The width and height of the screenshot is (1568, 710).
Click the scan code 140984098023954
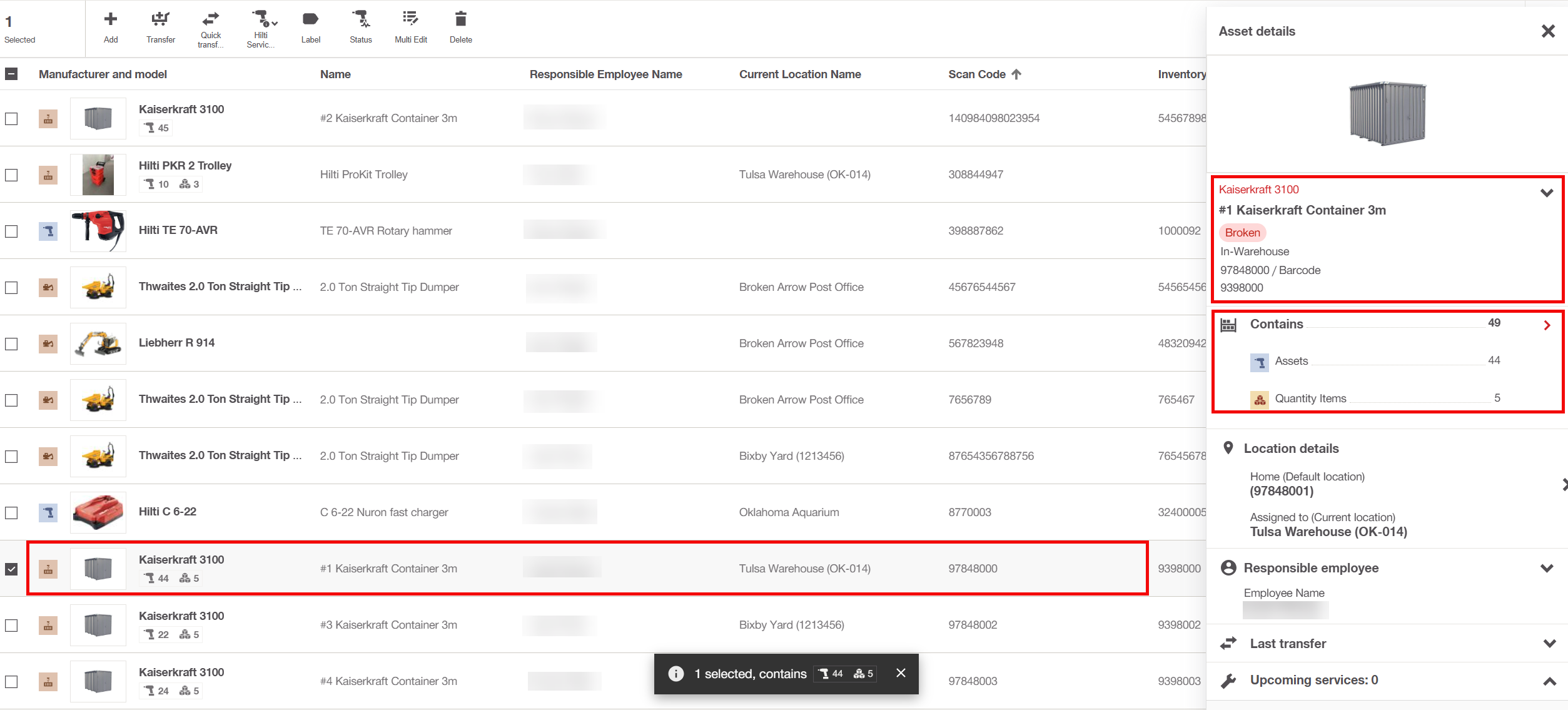(x=994, y=118)
